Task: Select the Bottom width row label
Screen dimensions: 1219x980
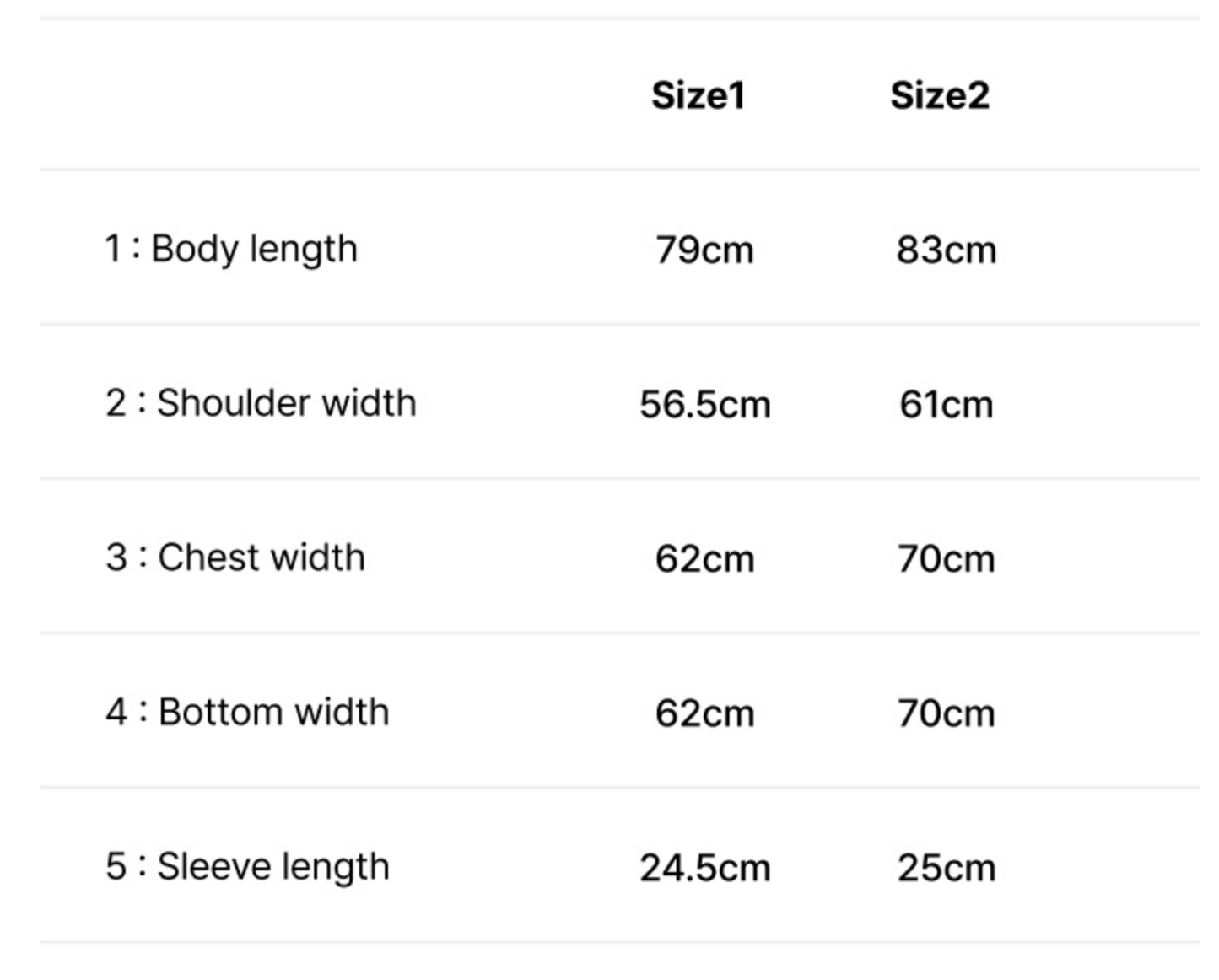Action: (x=273, y=712)
